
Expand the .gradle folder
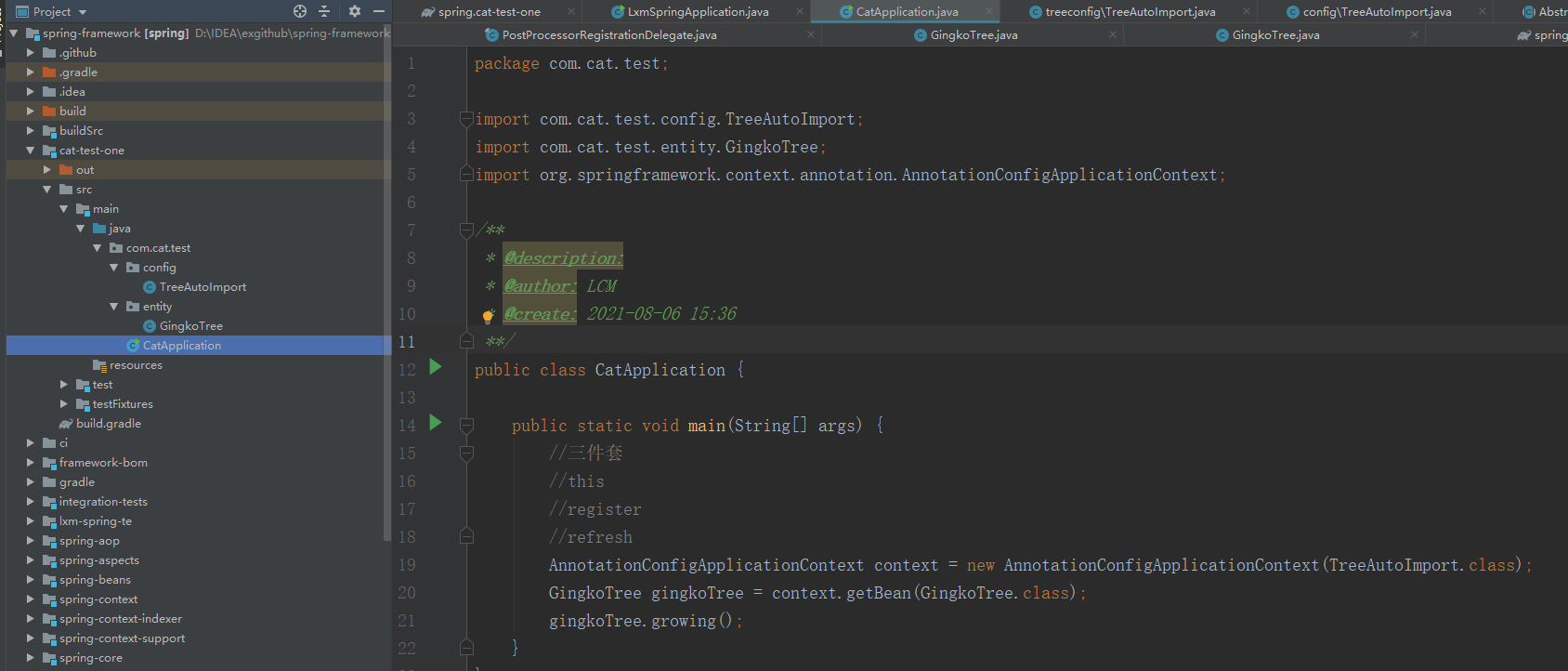click(31, 72)
